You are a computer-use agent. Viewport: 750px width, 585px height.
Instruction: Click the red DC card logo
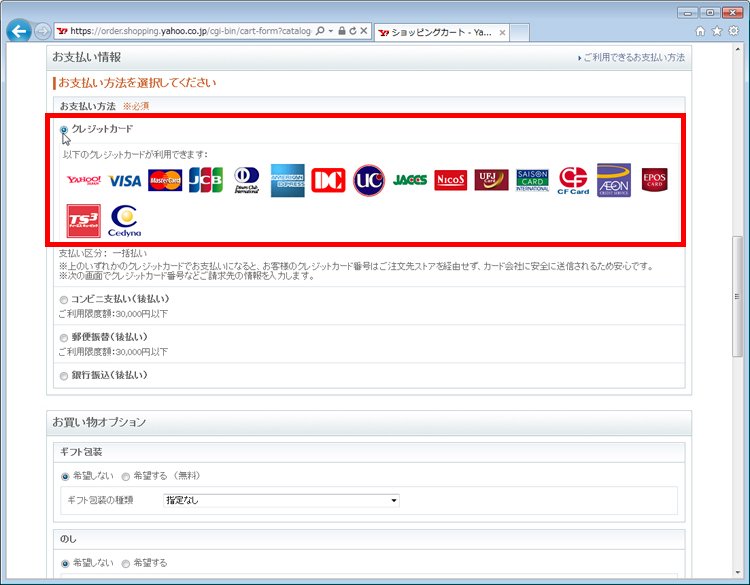click(328, 180)
